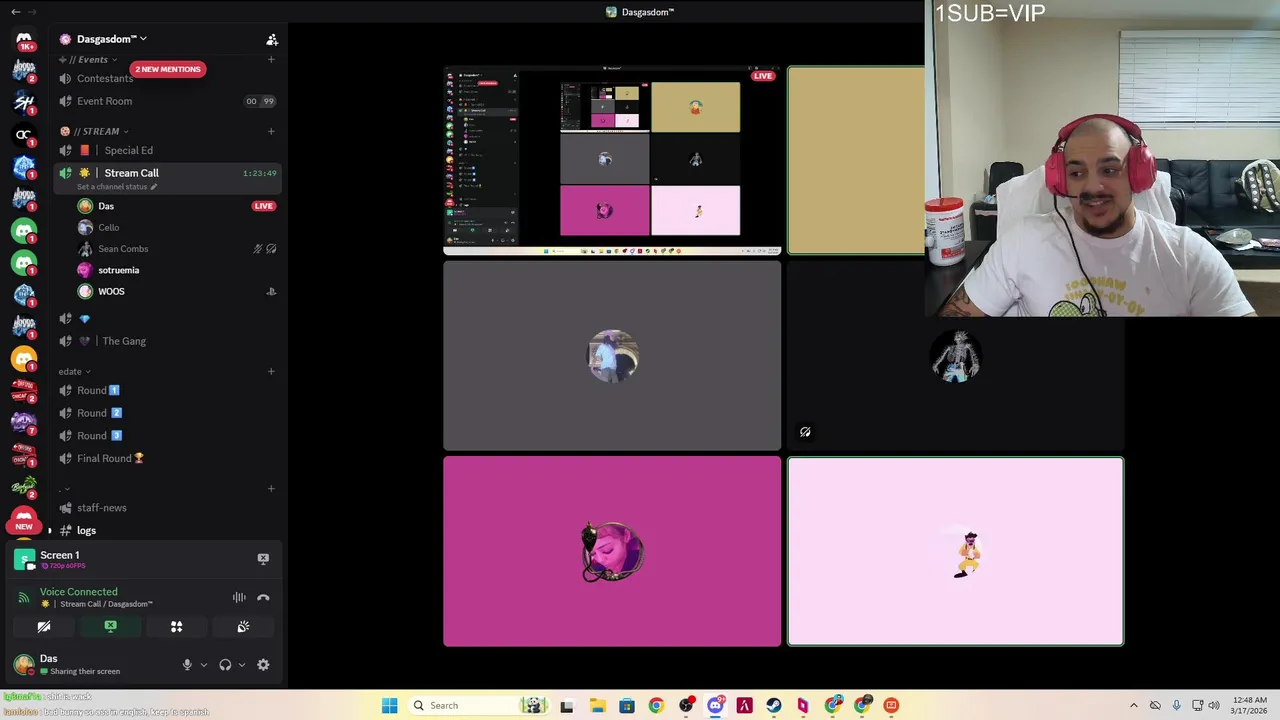The image size is (1280, 720).
Task: Join The Gang voice channel
Action: (165, 341)
